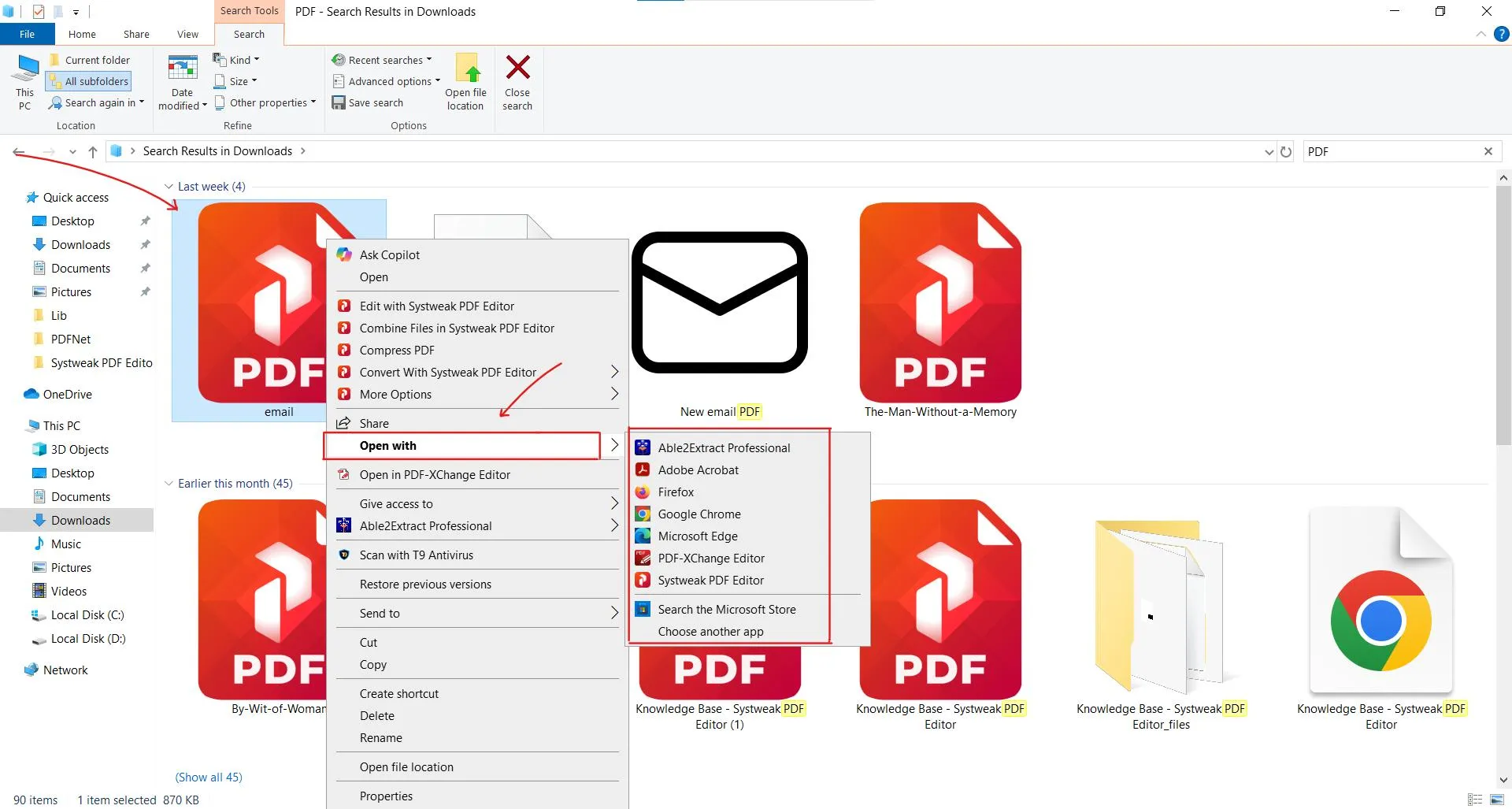Select Google Chrome in the Open with submenu
1512x809 pixels.
coord(699,514)
